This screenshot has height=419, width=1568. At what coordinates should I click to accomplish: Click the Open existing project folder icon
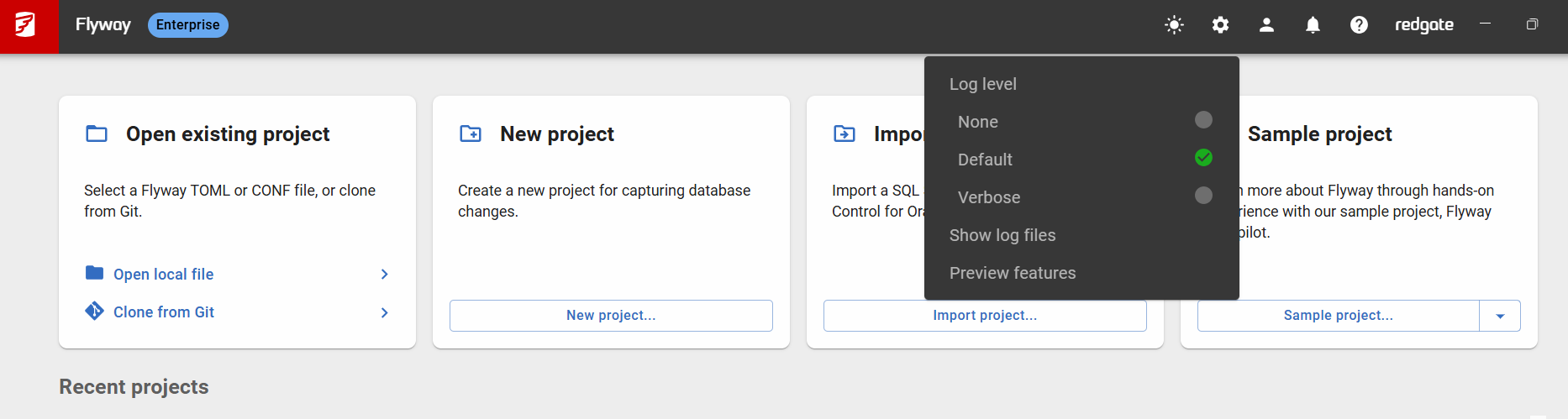coord(97,134)
